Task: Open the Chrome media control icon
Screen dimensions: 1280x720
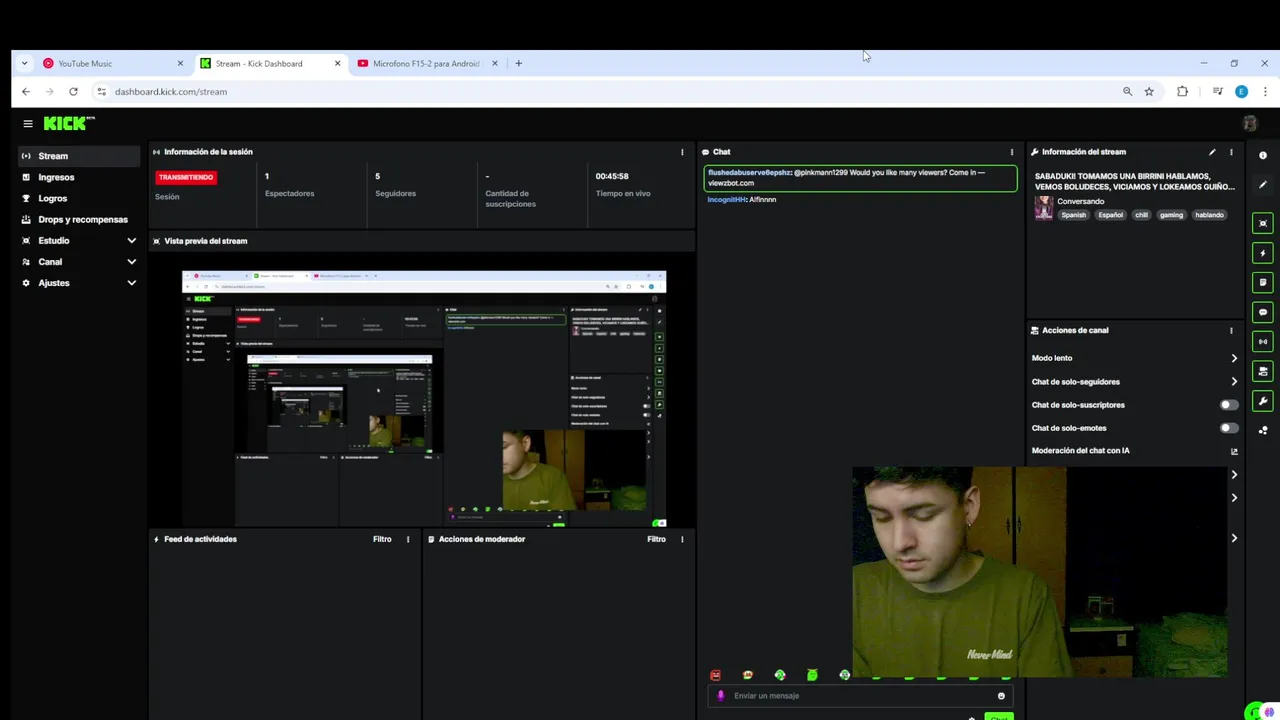Action: pyautogui.click(x=1217, y=91)
